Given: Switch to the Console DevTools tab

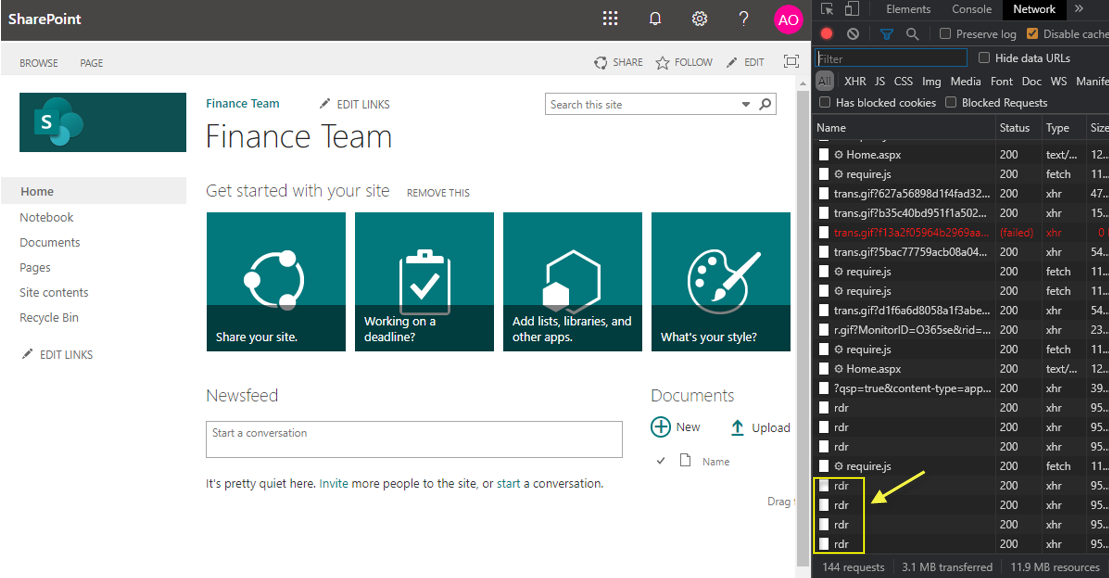Looking at the screenshot, I should pos(971,9).
